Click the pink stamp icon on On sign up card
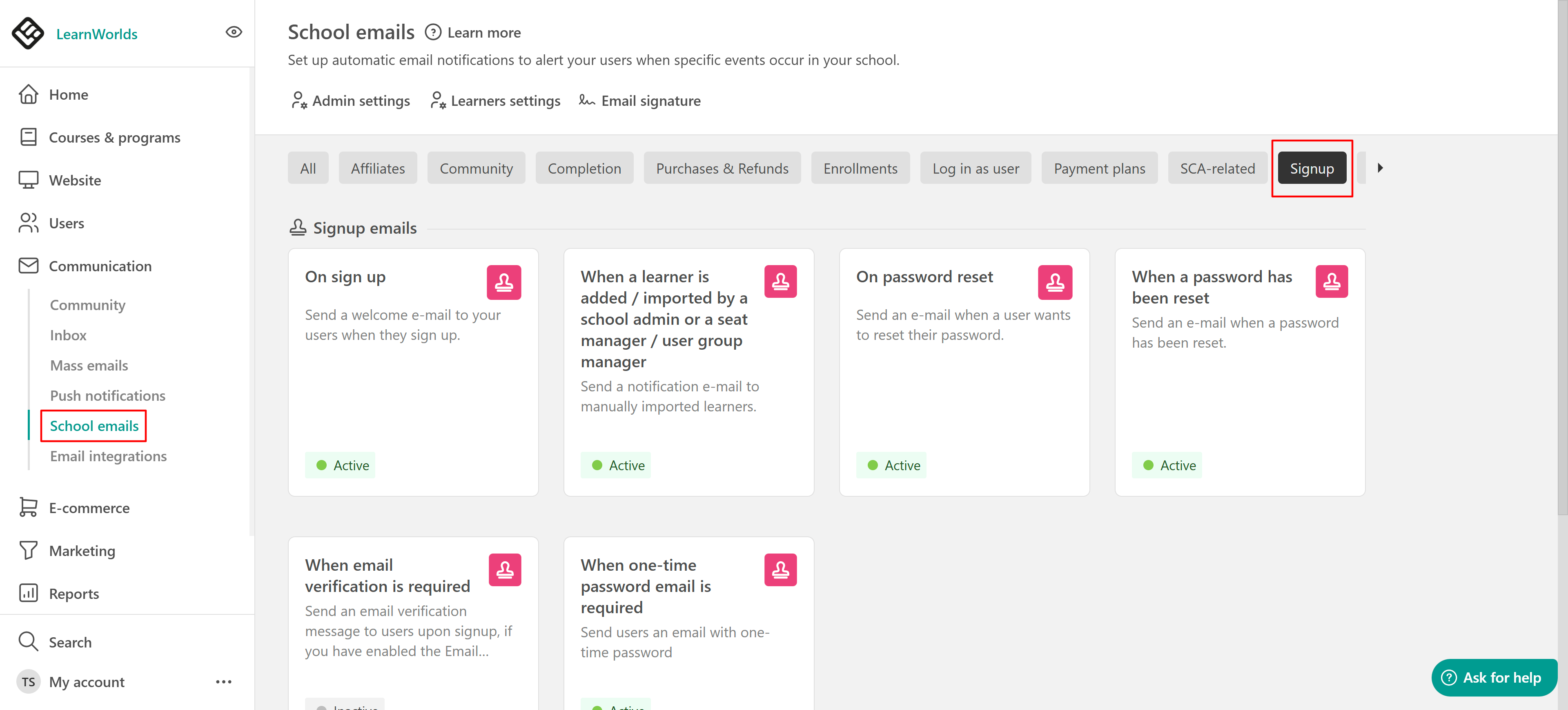The width and height of the screenshot is (1568, 710). coord(503,282)
